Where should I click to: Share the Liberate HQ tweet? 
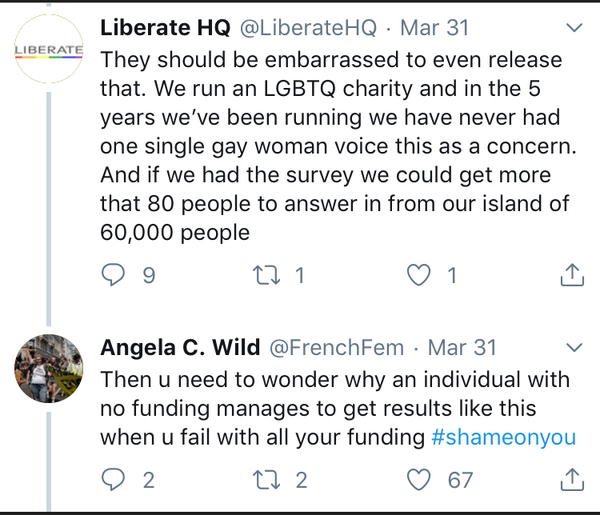point(572,275)
